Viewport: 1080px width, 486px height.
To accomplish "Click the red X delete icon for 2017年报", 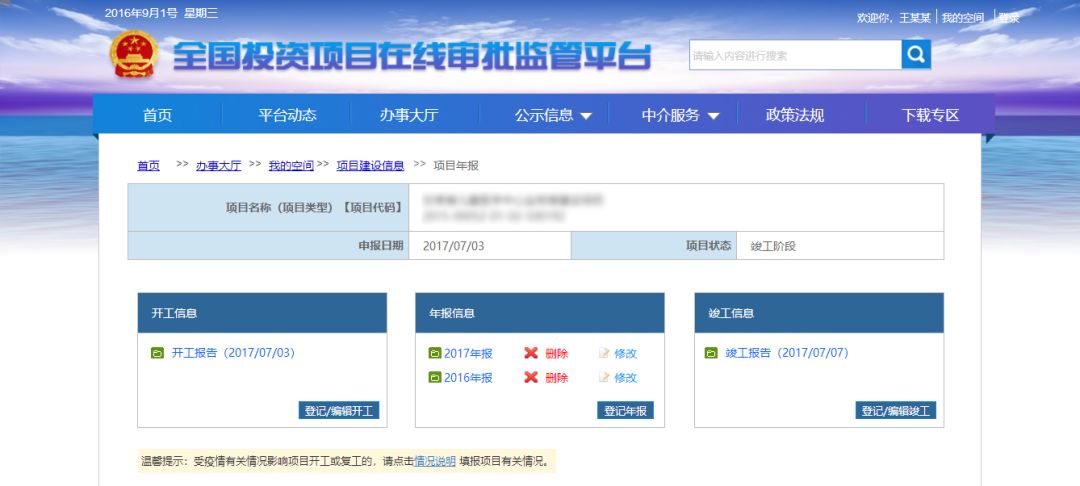I will pos(531,353).
